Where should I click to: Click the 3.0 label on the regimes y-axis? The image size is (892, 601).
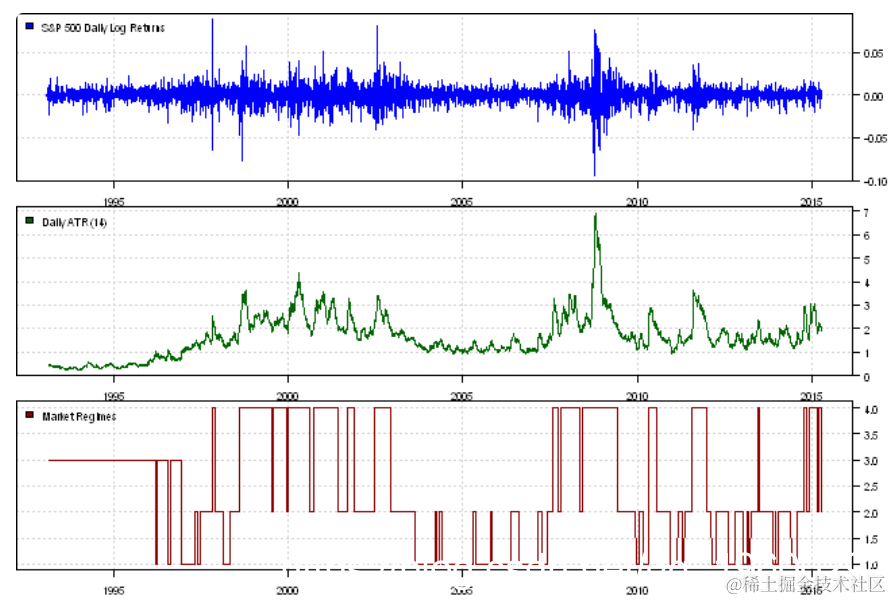[870, 461]
